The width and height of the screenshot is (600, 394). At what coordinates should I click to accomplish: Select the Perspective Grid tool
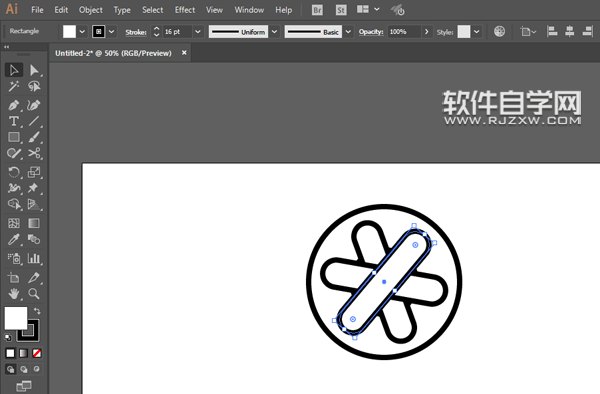(34, 204)
